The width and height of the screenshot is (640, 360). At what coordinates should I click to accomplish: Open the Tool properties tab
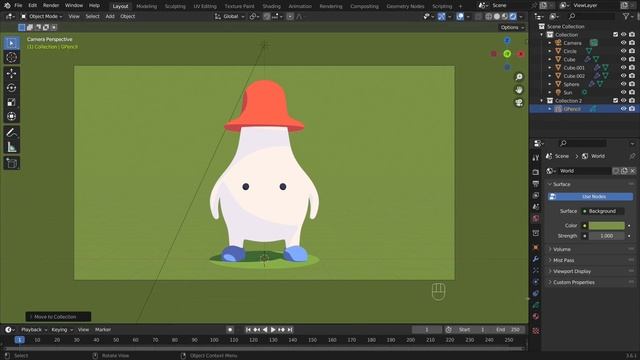(x=536, y=158)
